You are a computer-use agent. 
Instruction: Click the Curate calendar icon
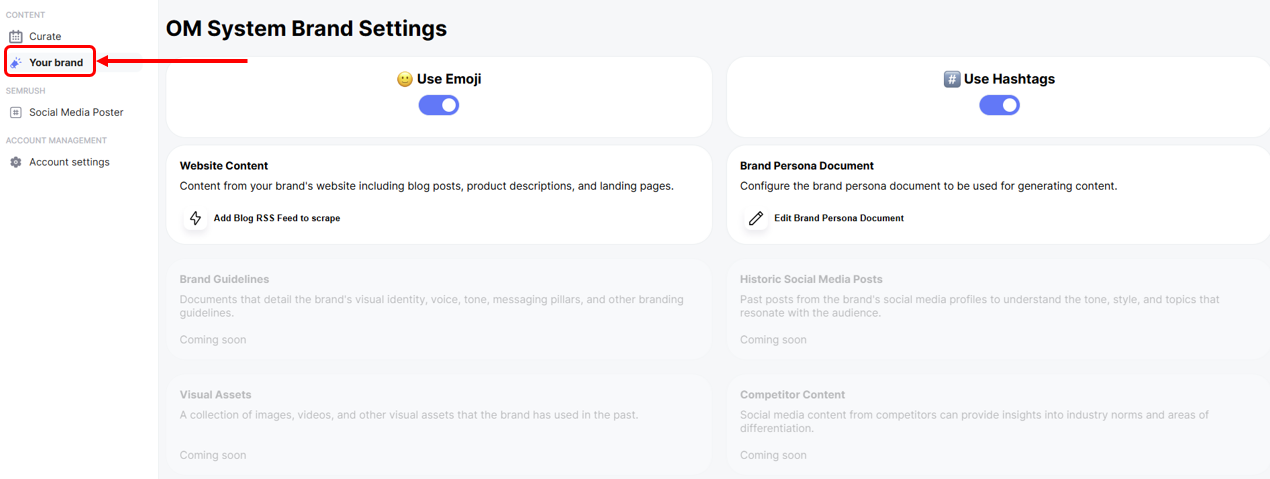click(16, 37)
